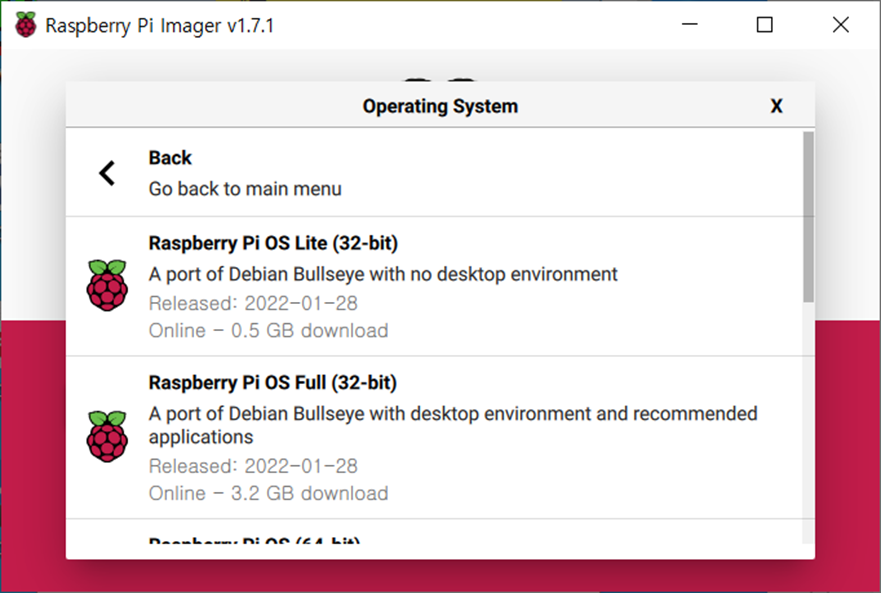This screenshot has width=881, height=593.
Task: Click the scrollbar track below the thumb
Action: point(809,423)
